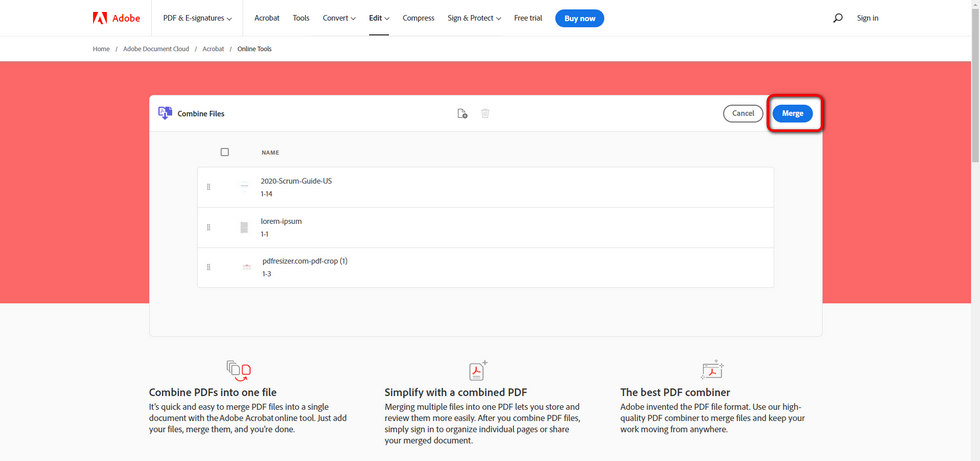The width and height of the screenshot is (980, 461).
Task: Click the Adobe logo
Action: 115,18
